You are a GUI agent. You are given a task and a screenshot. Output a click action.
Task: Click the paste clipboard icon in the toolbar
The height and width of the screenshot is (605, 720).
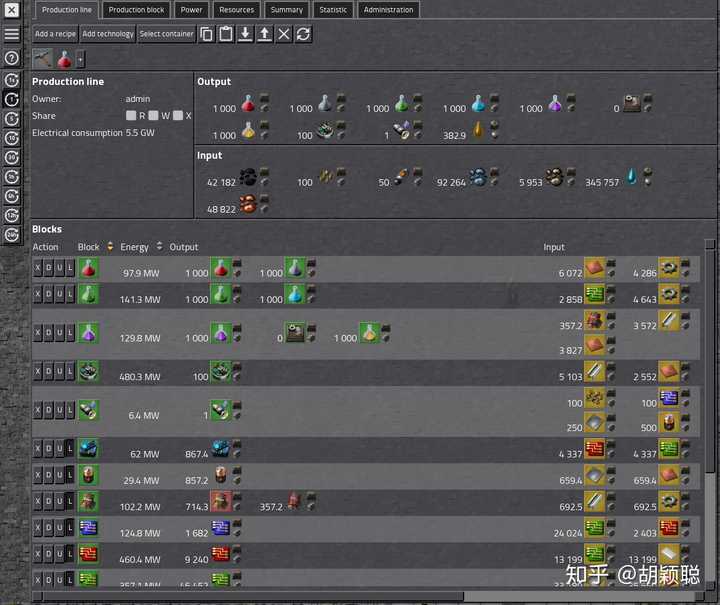tap(225, 34)
